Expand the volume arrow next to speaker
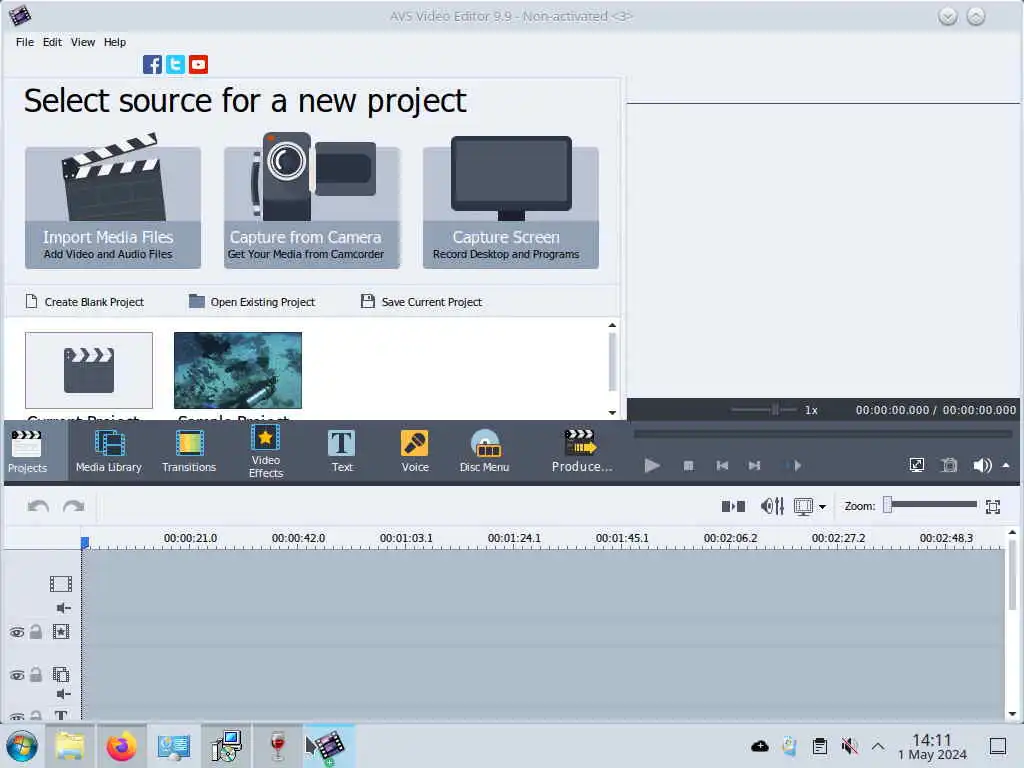 1006,465
